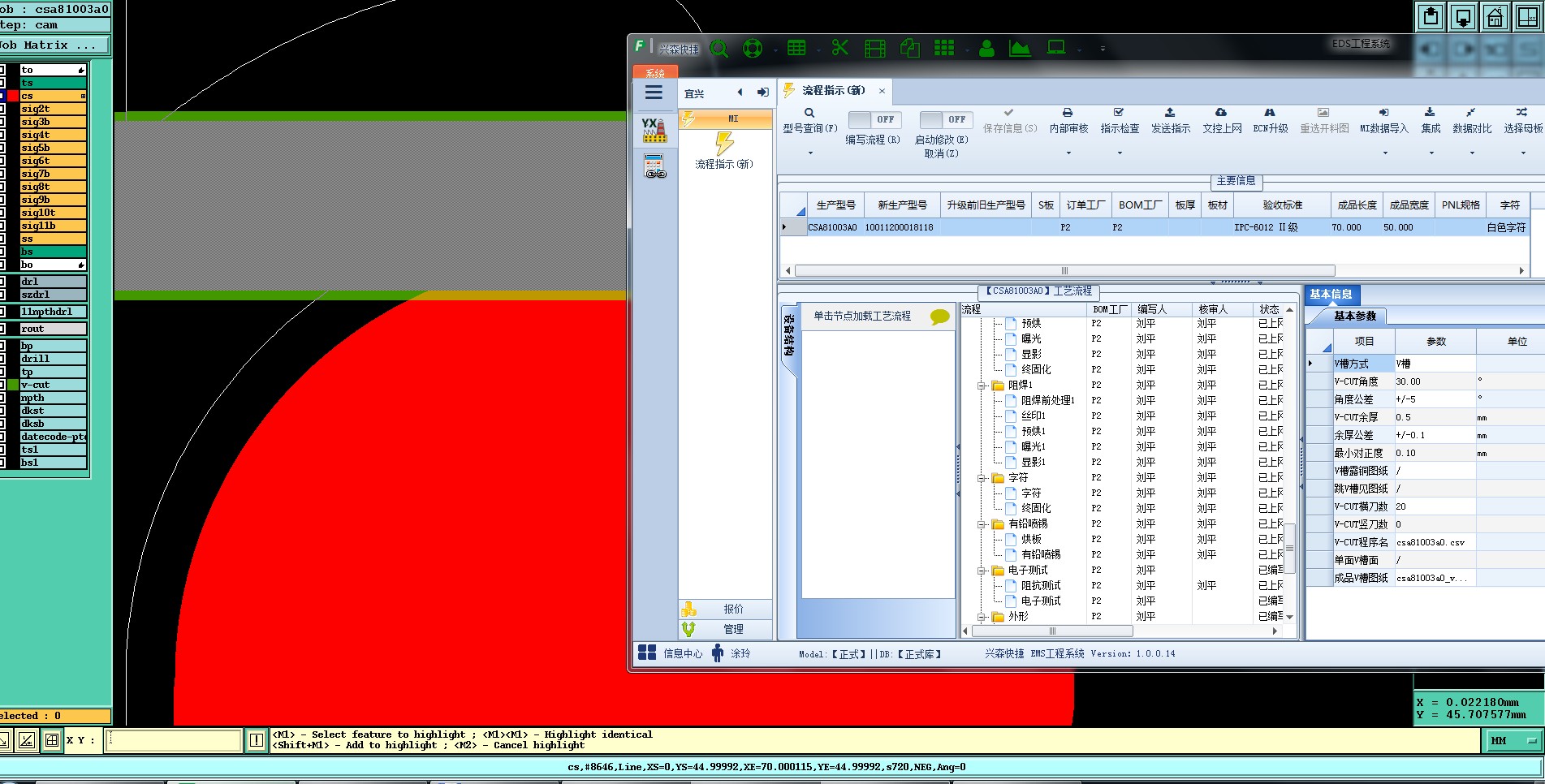This screenshot has width=1545, height=784.
Task: Open the 报价 navigation group
Action: tap(725, 609)
